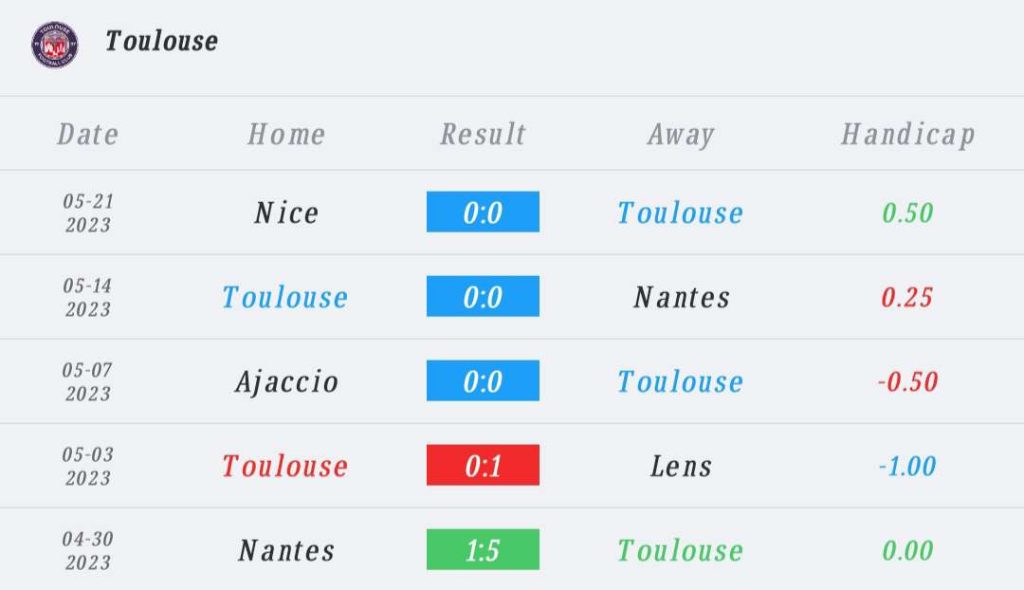Click the red 0:1 result badge
Viewport: 1024px width, 590px height.
(483, 465)
